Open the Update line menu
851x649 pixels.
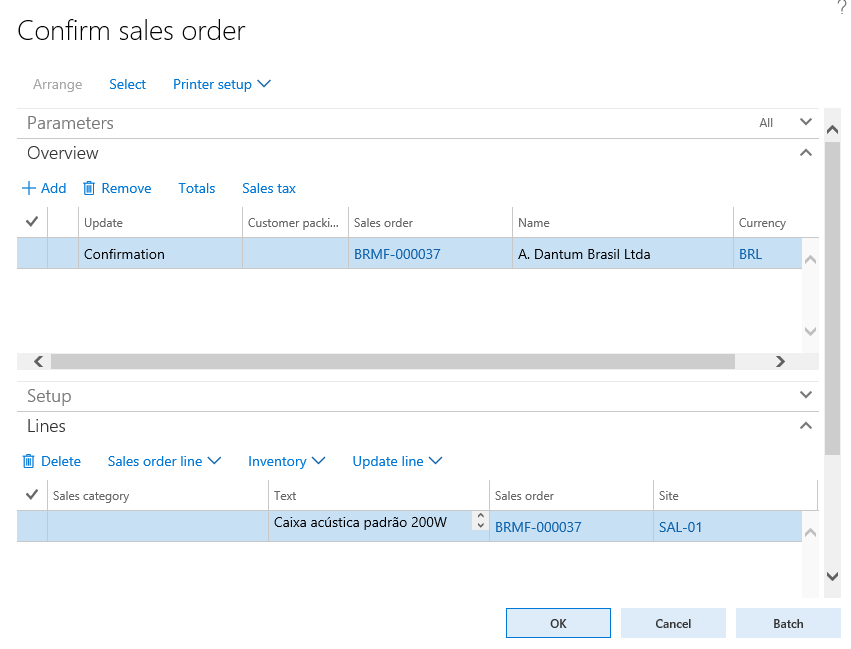396,461
